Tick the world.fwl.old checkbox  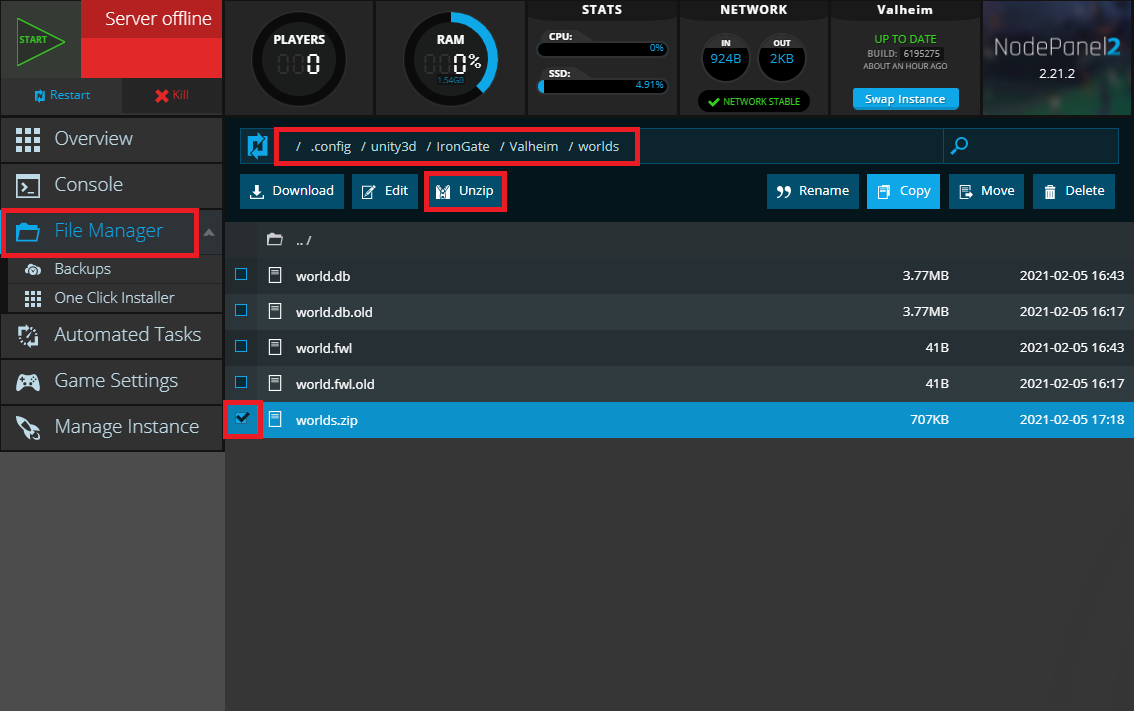pyautogui.click(x=241, y=382)
